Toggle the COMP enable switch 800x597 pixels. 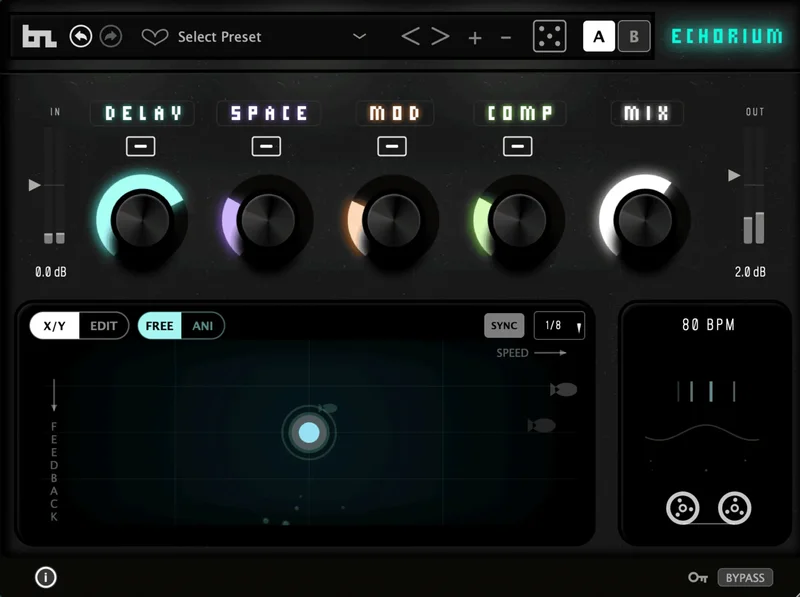tap(518, 146)
